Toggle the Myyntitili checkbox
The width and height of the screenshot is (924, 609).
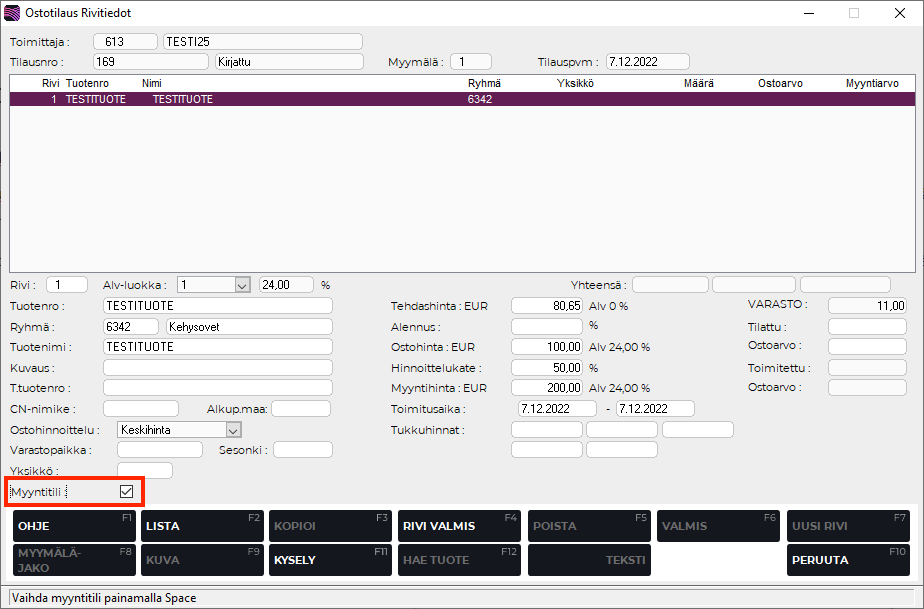[126, 491]
